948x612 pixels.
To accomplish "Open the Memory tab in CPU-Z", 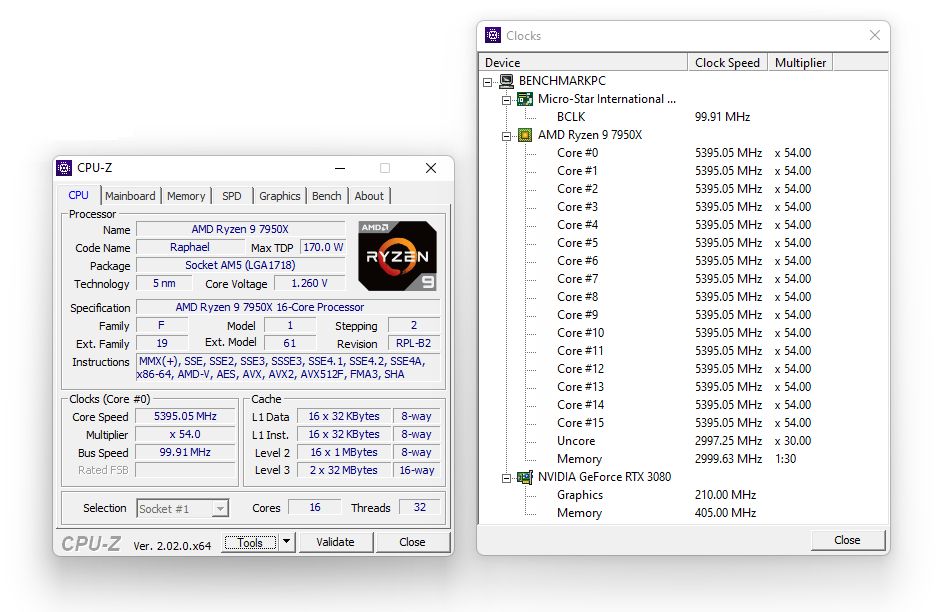I will click(186, 196).
